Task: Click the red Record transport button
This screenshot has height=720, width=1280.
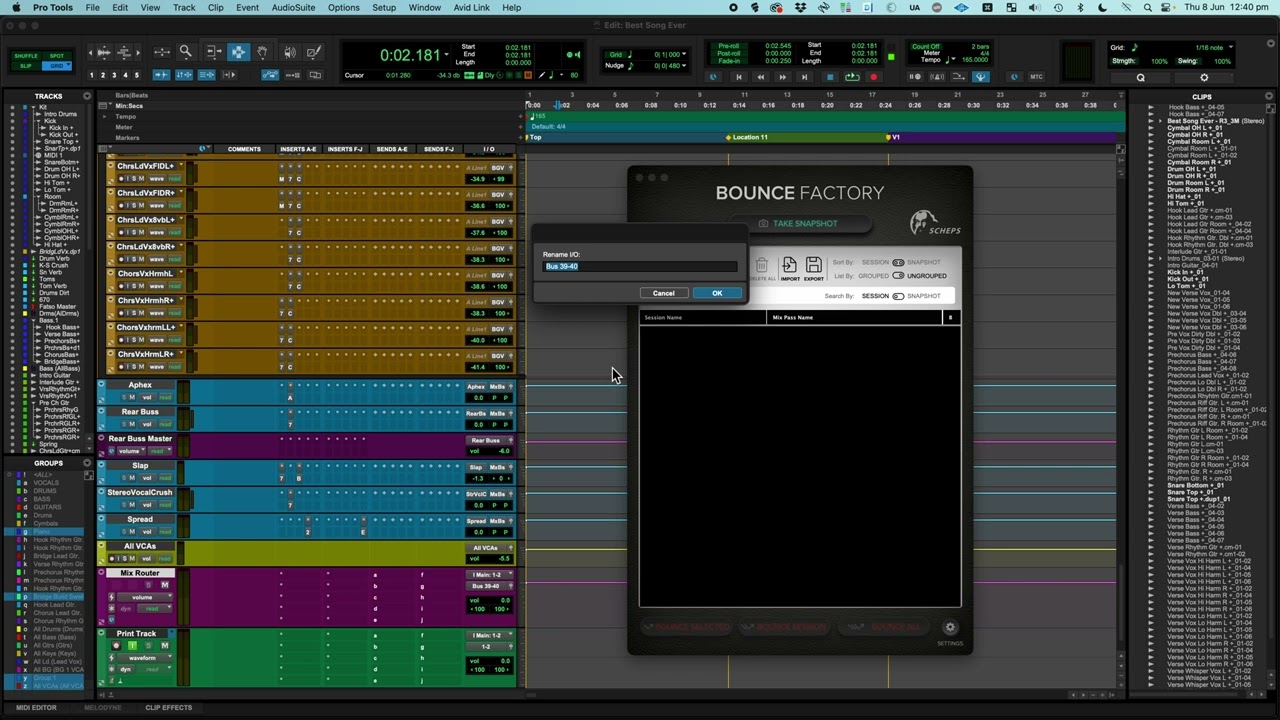Action: 873,77
